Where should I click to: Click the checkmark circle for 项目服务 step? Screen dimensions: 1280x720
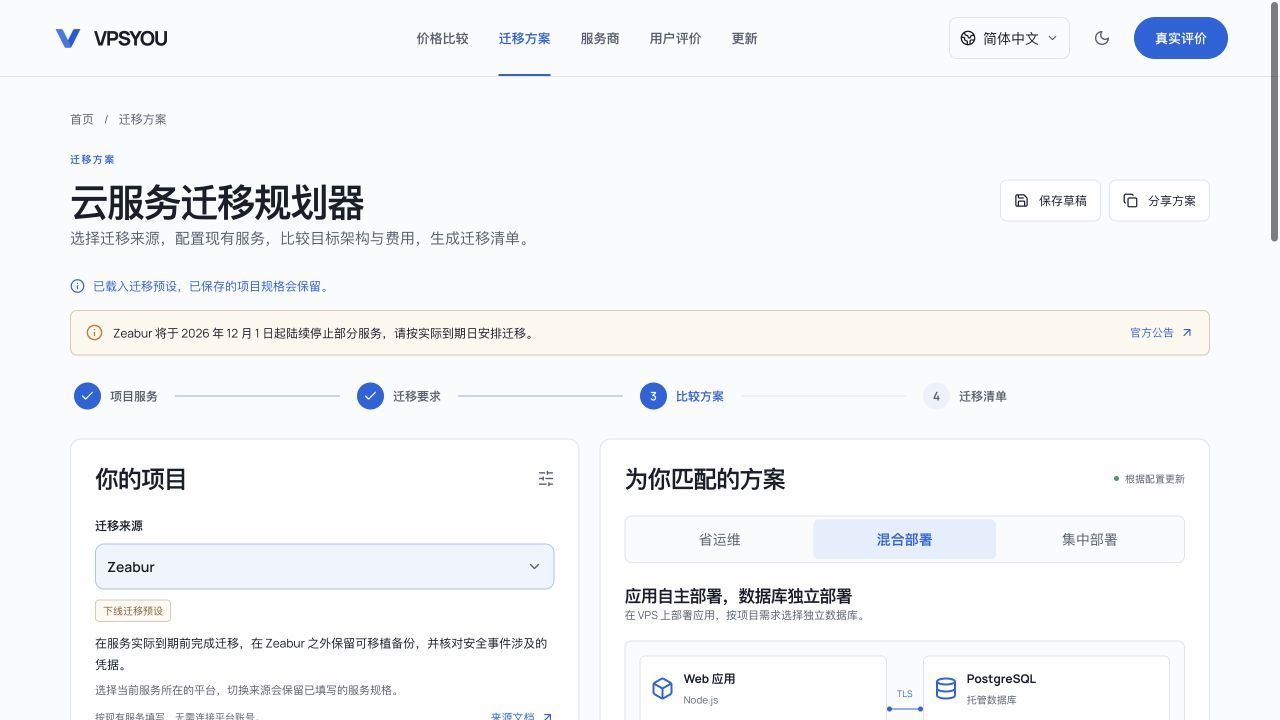point(87,396)
